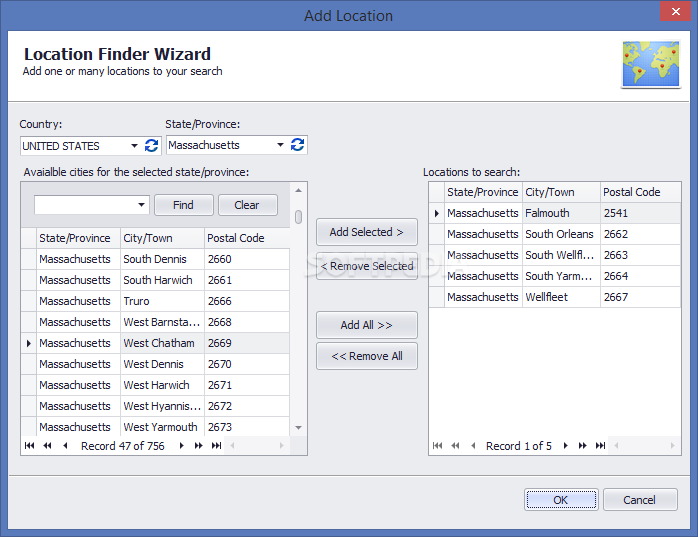Go to previous page in available cities

pyautogui.click(x=47, y=446)
